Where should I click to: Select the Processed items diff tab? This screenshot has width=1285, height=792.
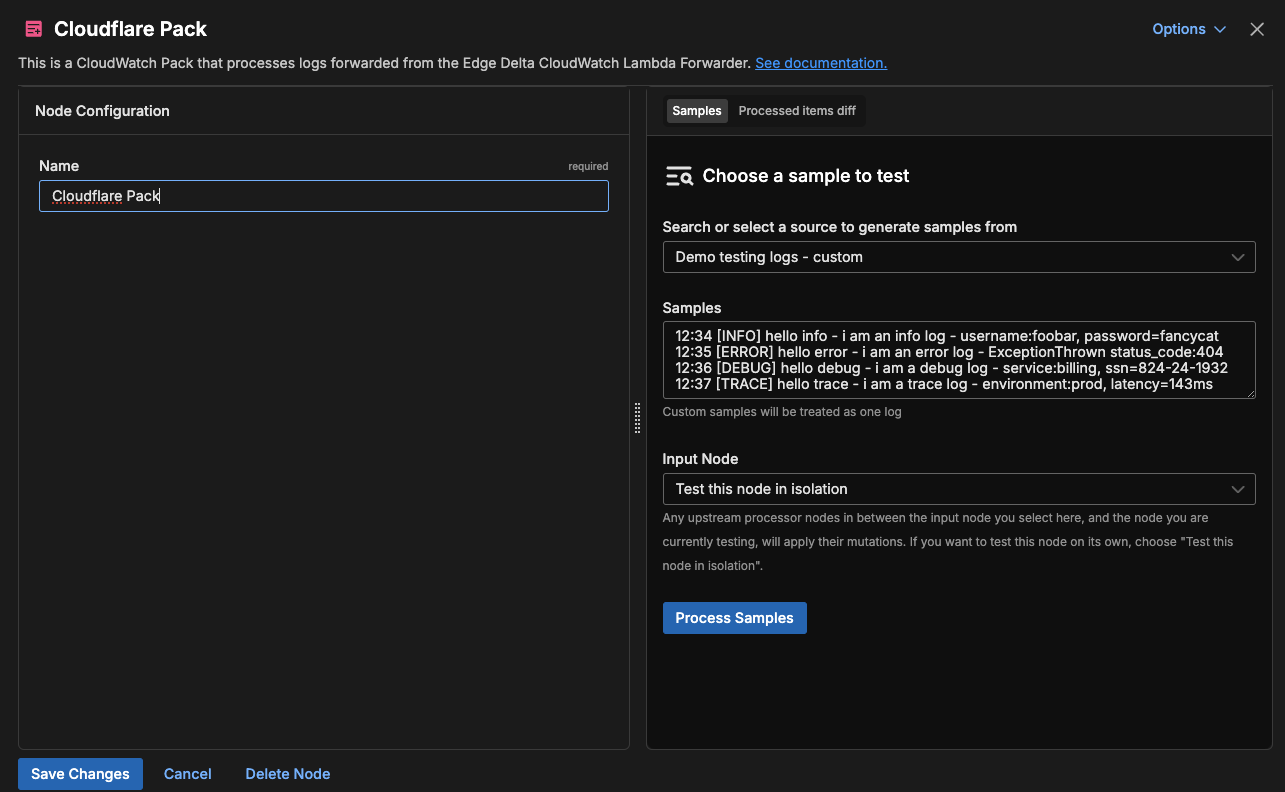coord(796,111)
